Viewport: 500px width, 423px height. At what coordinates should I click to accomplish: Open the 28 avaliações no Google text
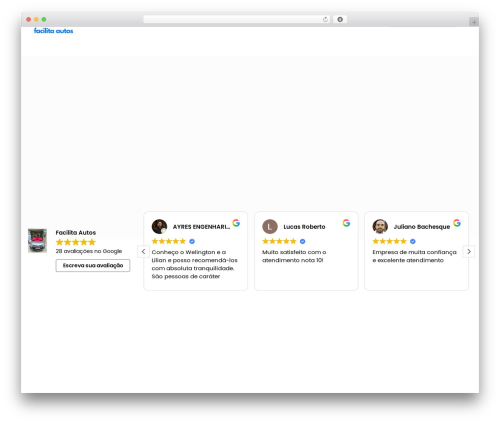click(89, 251)
